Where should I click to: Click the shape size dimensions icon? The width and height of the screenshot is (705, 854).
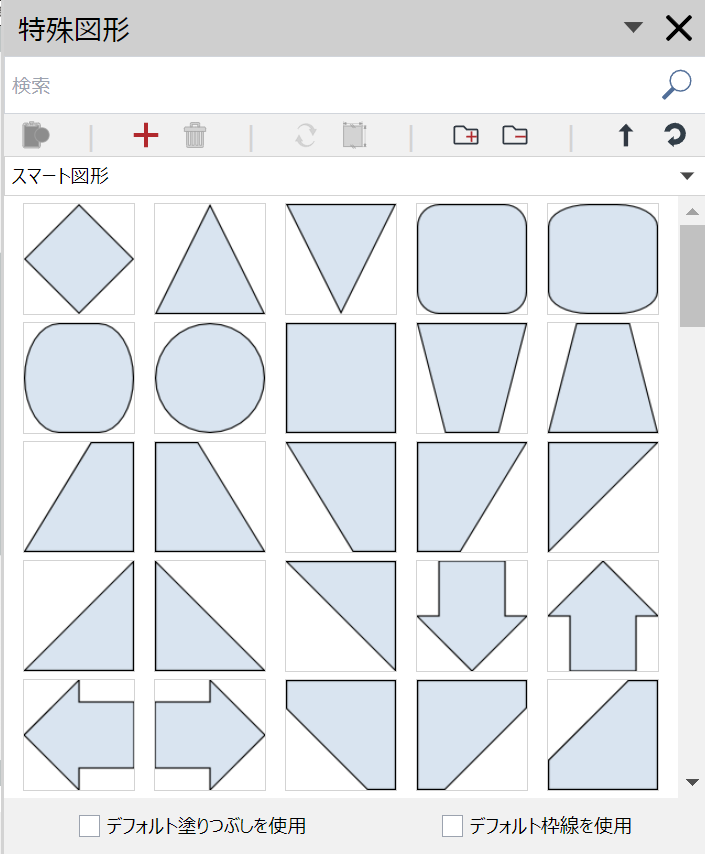click(354, 135)
